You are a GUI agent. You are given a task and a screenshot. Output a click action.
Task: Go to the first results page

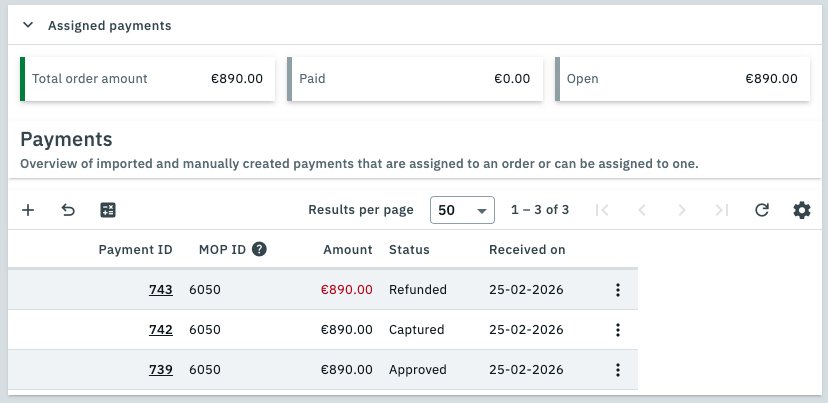click(602, 210)
